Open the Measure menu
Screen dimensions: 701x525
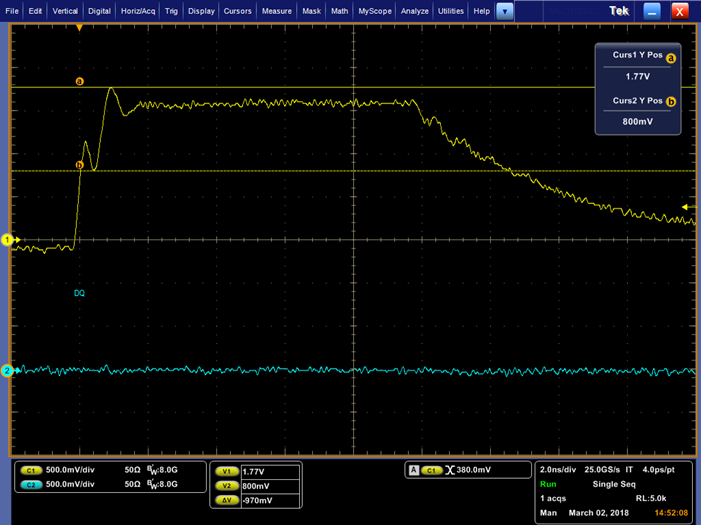click(x=277, y=11)
